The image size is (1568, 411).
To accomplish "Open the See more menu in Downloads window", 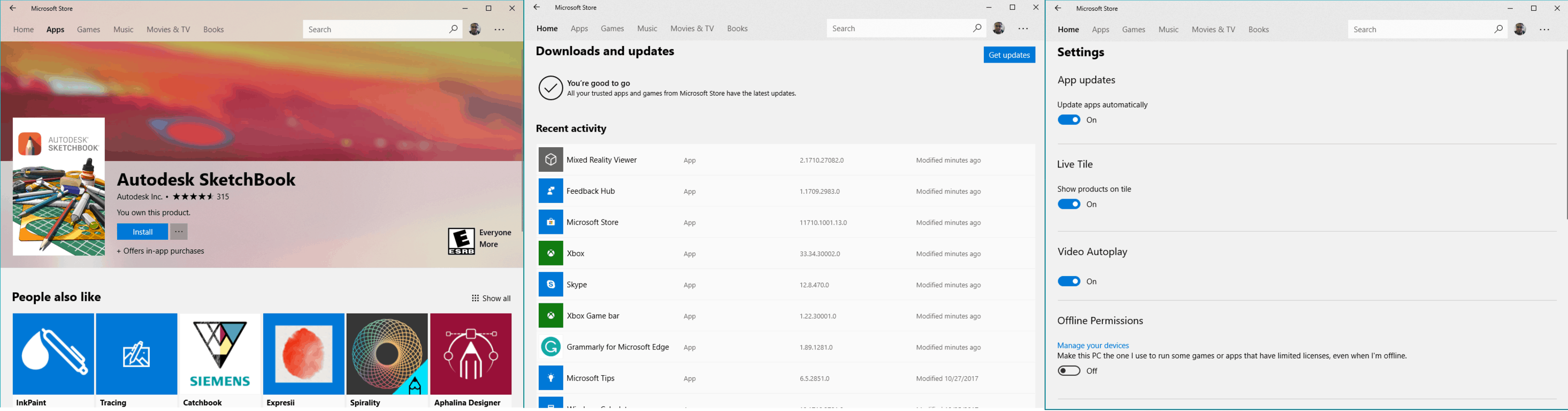I will pyautogui.click(x=1023, y=28).
